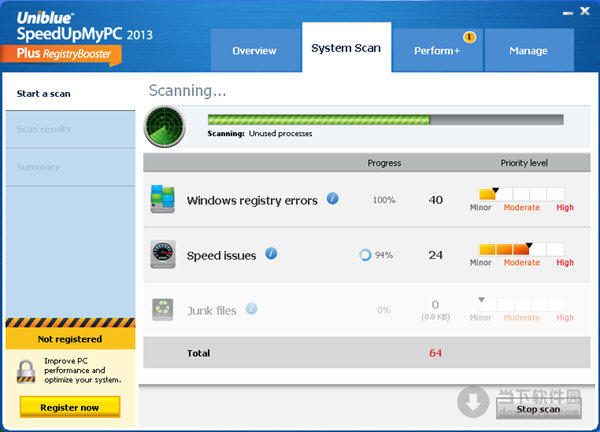Image resolution: width=600 pixels, height=432 pixels.
Task: Click the 'Improve PC performance' text
Action: tap(83, 370)
